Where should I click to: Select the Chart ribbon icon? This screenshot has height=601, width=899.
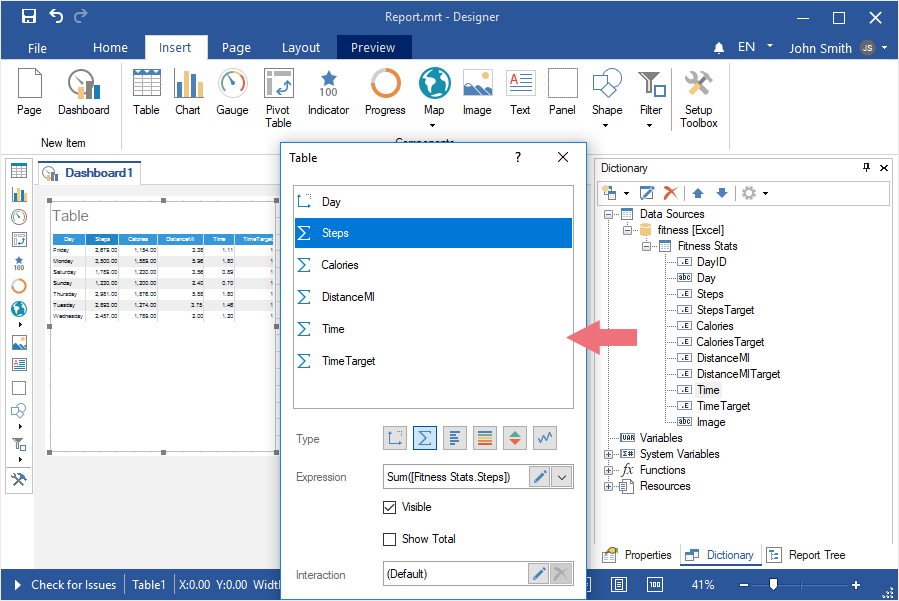pyautogui.click(x=188, y=94)
